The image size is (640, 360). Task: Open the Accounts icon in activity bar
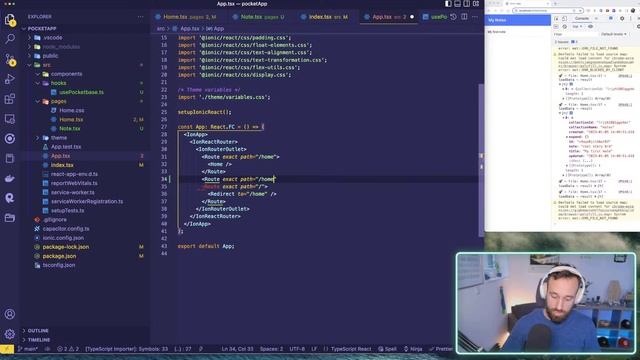click(x=9, y=314)
